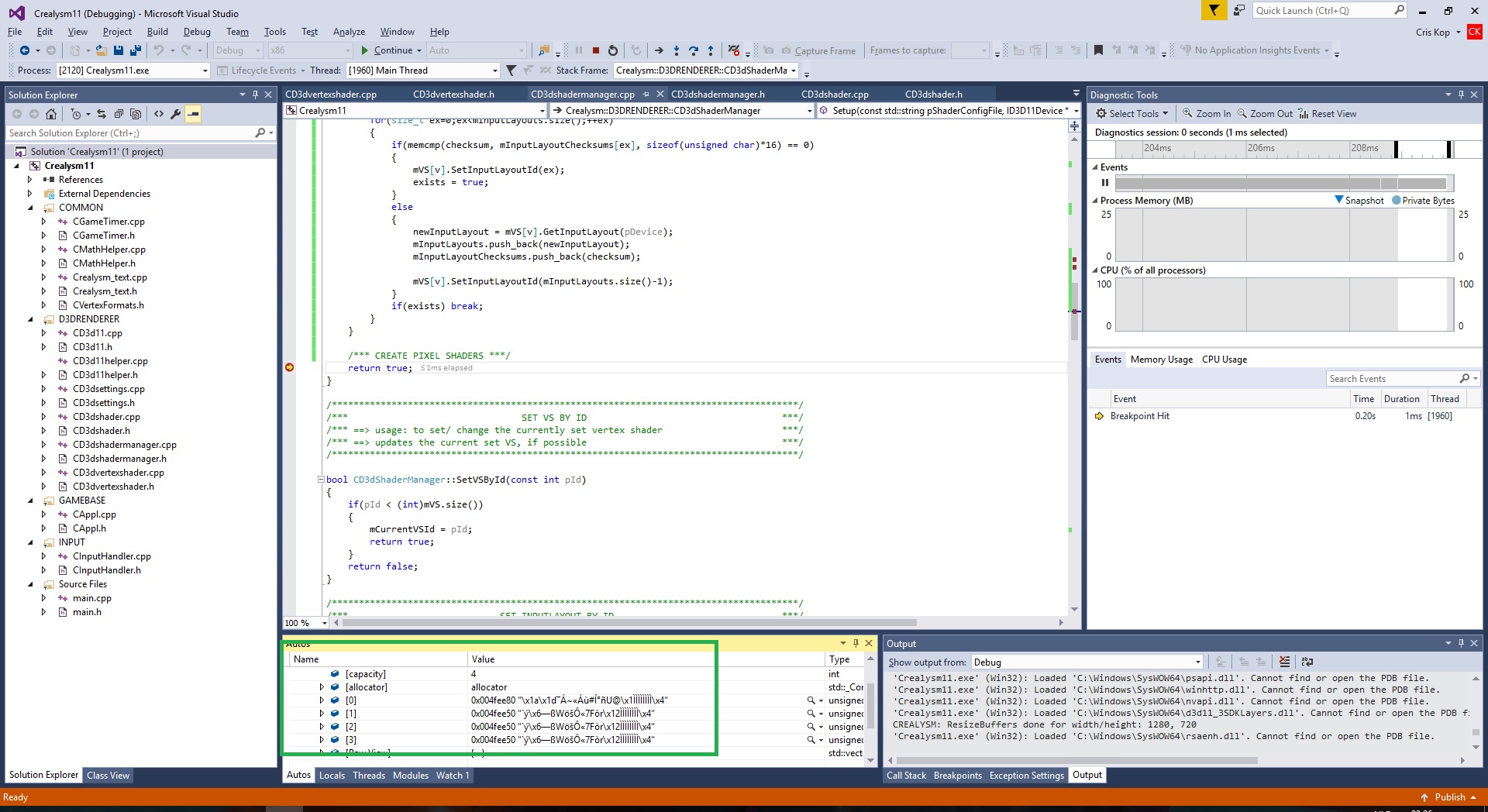The width and height of the screenshot is (1488, 812).
Task: Open the Debug menu
Action: click(x=197, y=32)
